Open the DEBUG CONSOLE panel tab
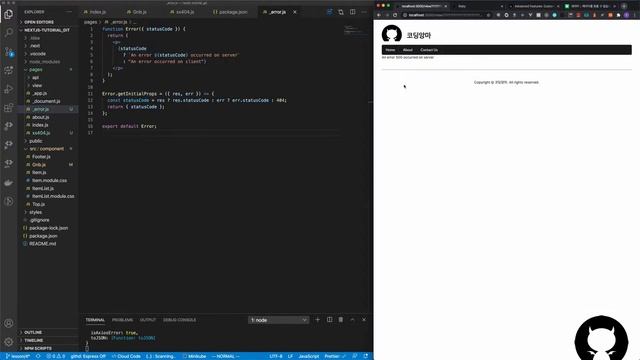This screenshot has height=360, width=640. pyautogui.click(x=180, y=320)
